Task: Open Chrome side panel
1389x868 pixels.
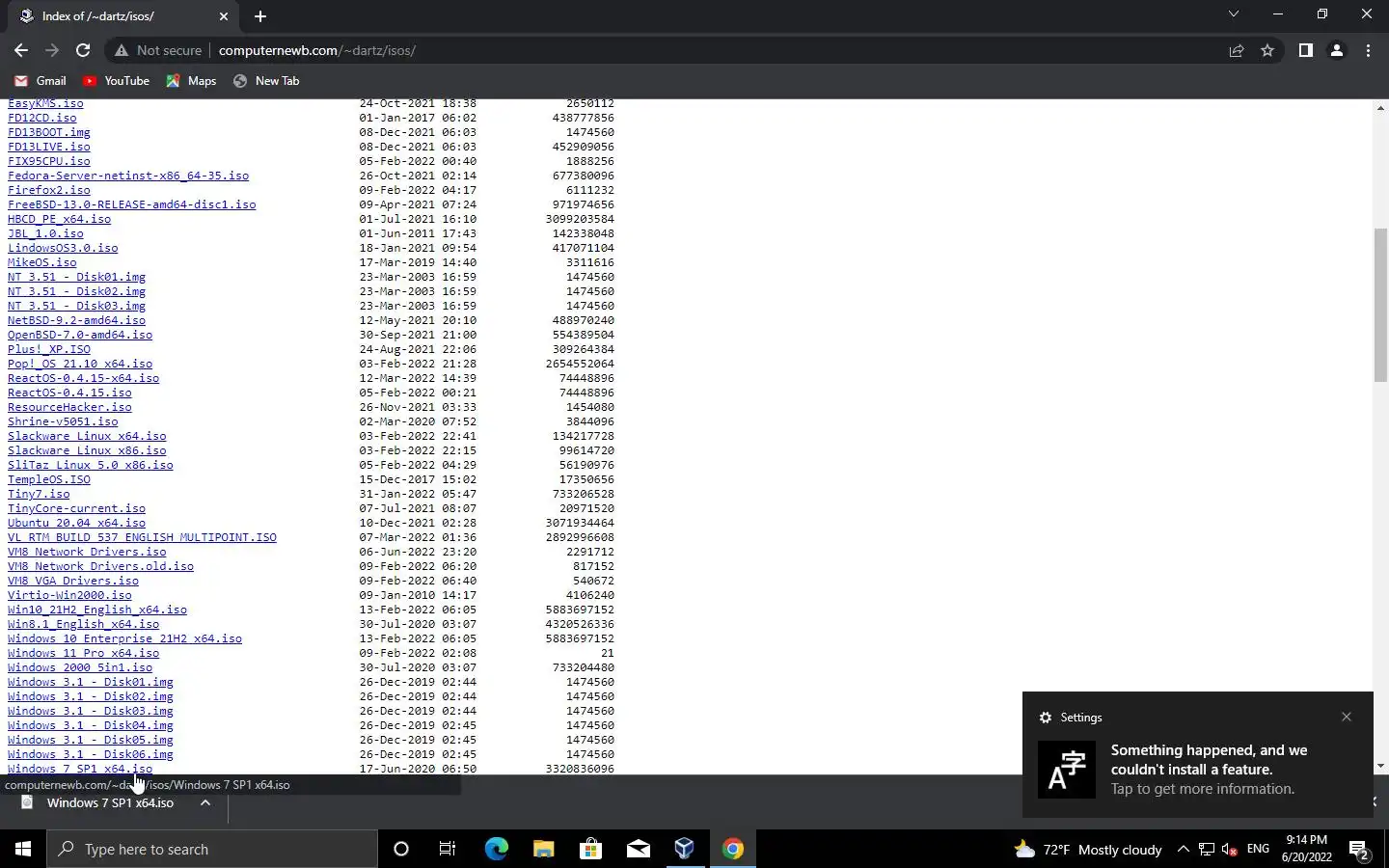Action: coord(1305,50)
